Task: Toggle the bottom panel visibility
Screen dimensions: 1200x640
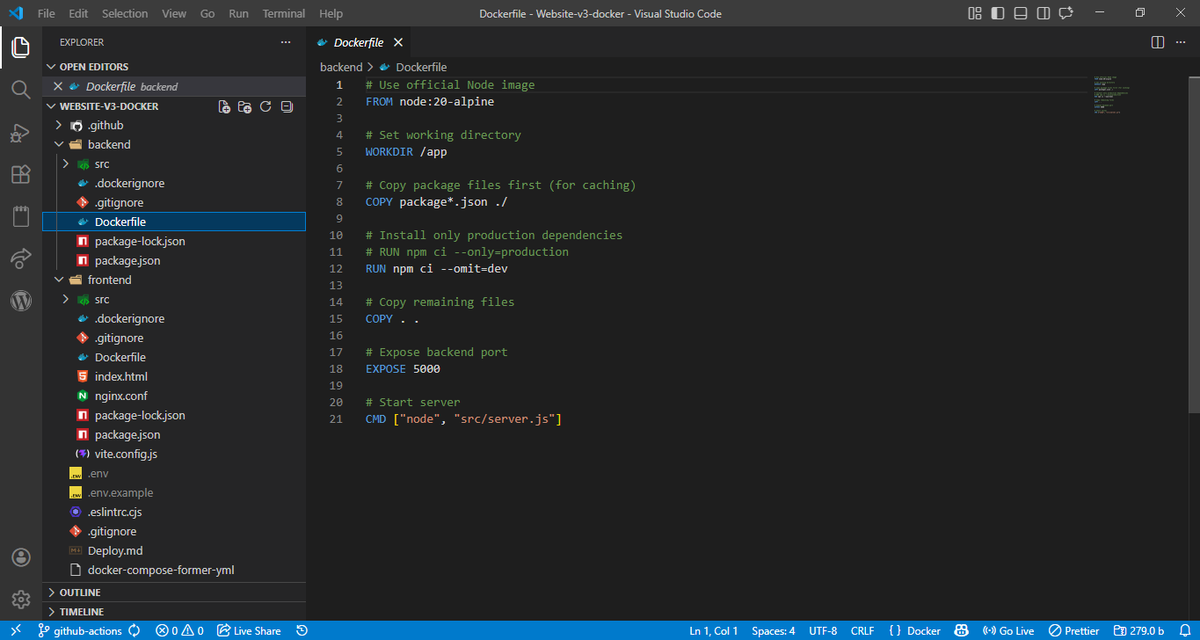Action: pyautogui.click(x=1021, y=13)
